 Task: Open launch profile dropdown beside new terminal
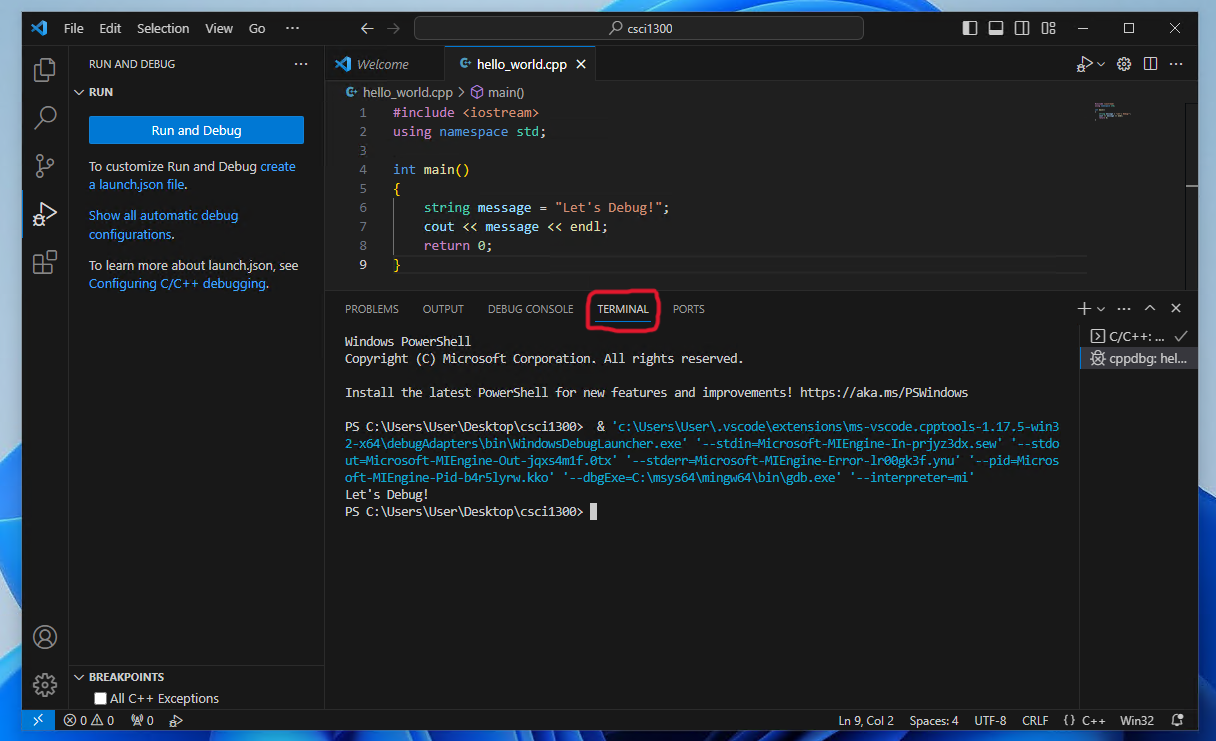click(1101, 309)
